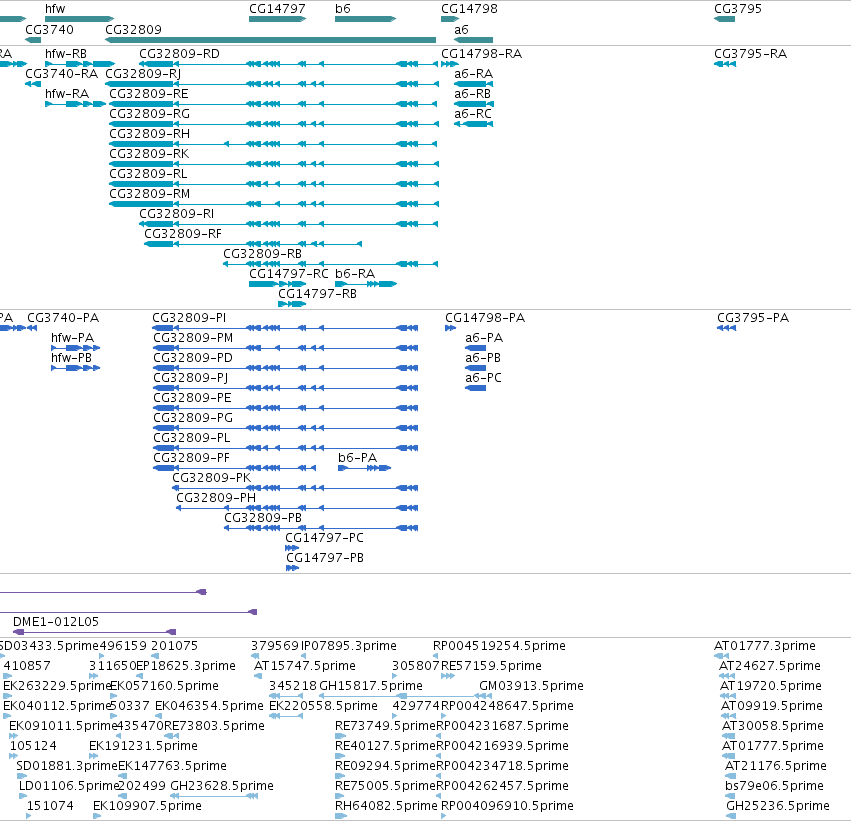851x821 pixels.
Task: Click transcript CG14797-RC label
Action: click(289, 273)
